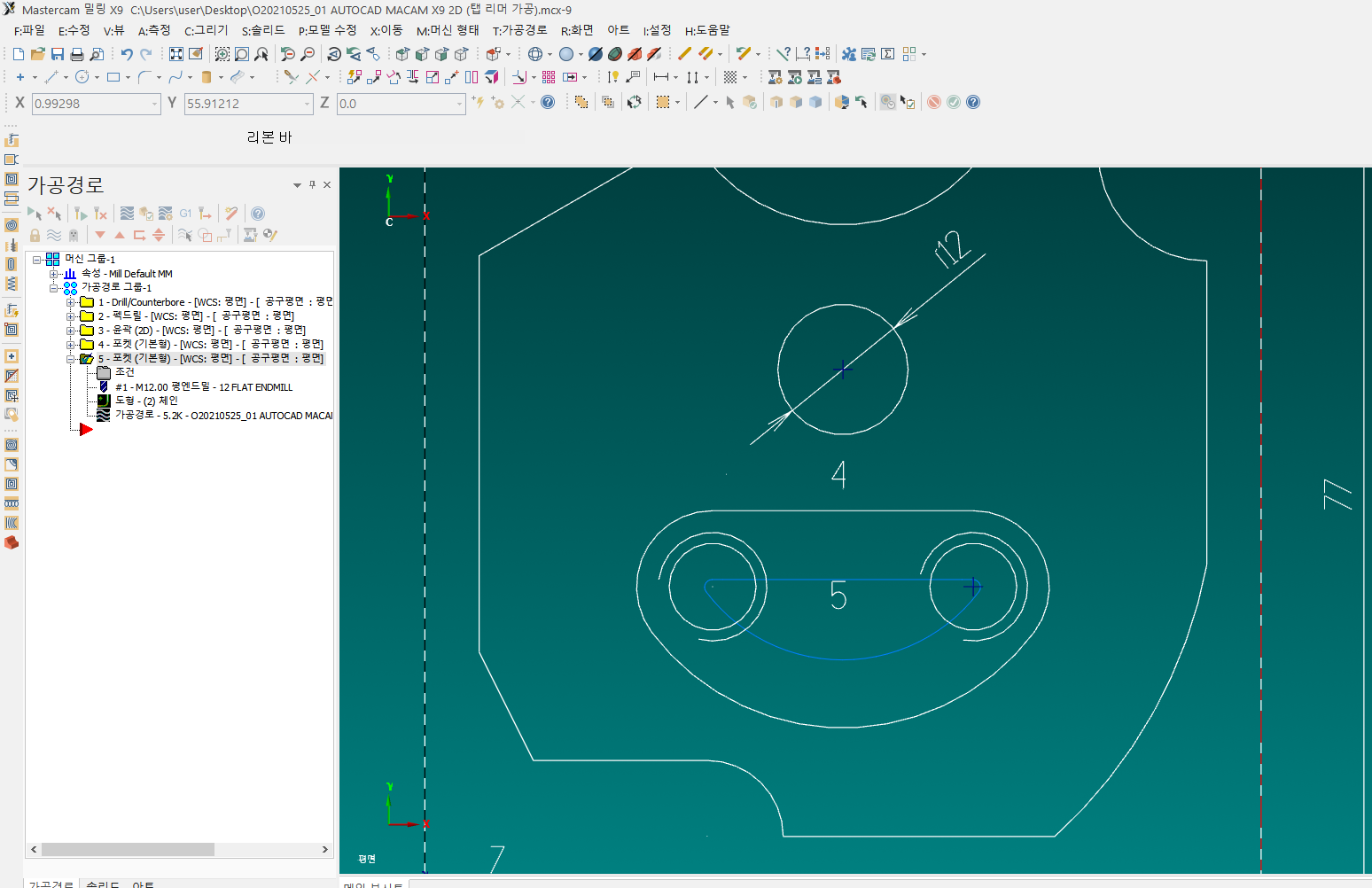This screenshot has height=888, width=1372.
Task: Click the red cancel circle icon in the selection bar
Action: click(934, 102)
